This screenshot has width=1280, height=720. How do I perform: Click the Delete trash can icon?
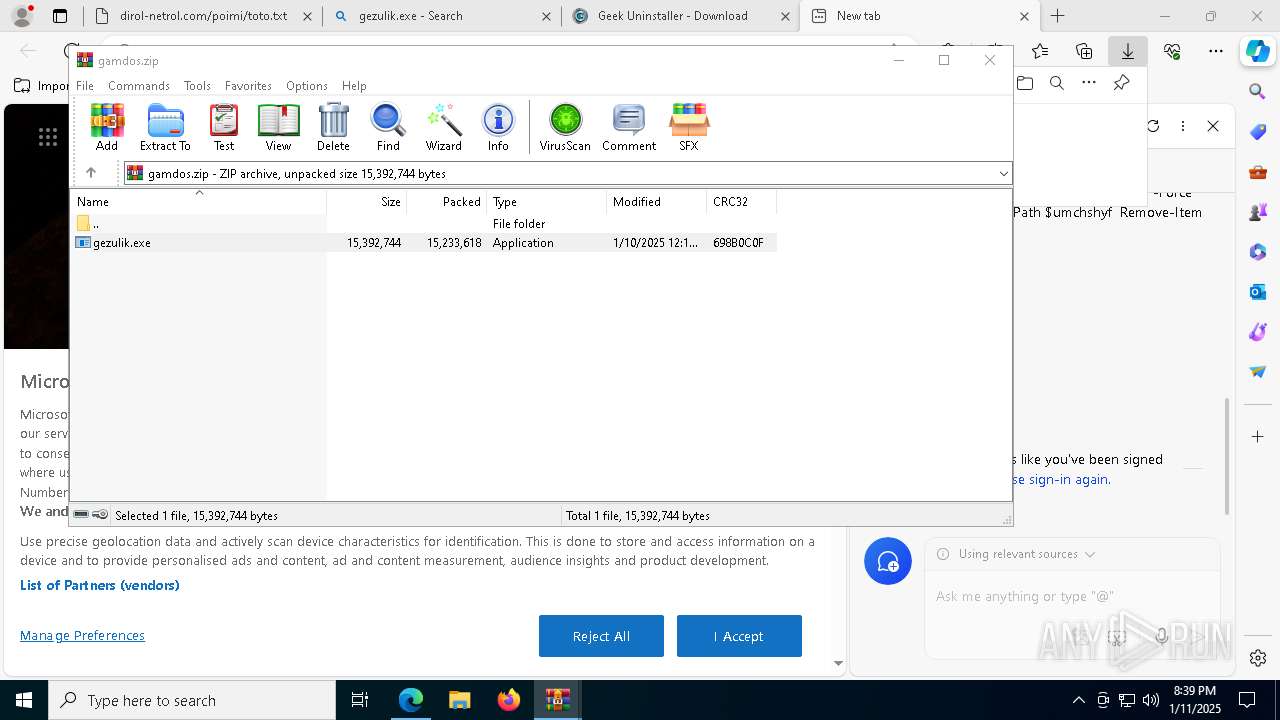tap(333, 127)
